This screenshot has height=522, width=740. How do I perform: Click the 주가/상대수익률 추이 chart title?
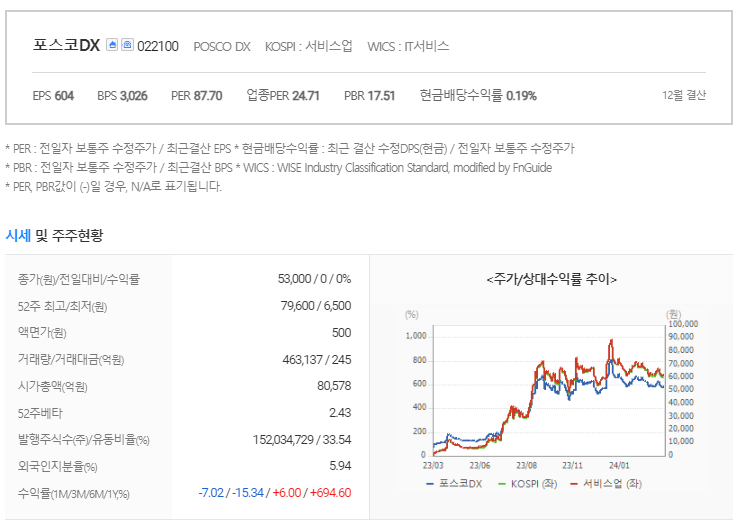point(551,279)
